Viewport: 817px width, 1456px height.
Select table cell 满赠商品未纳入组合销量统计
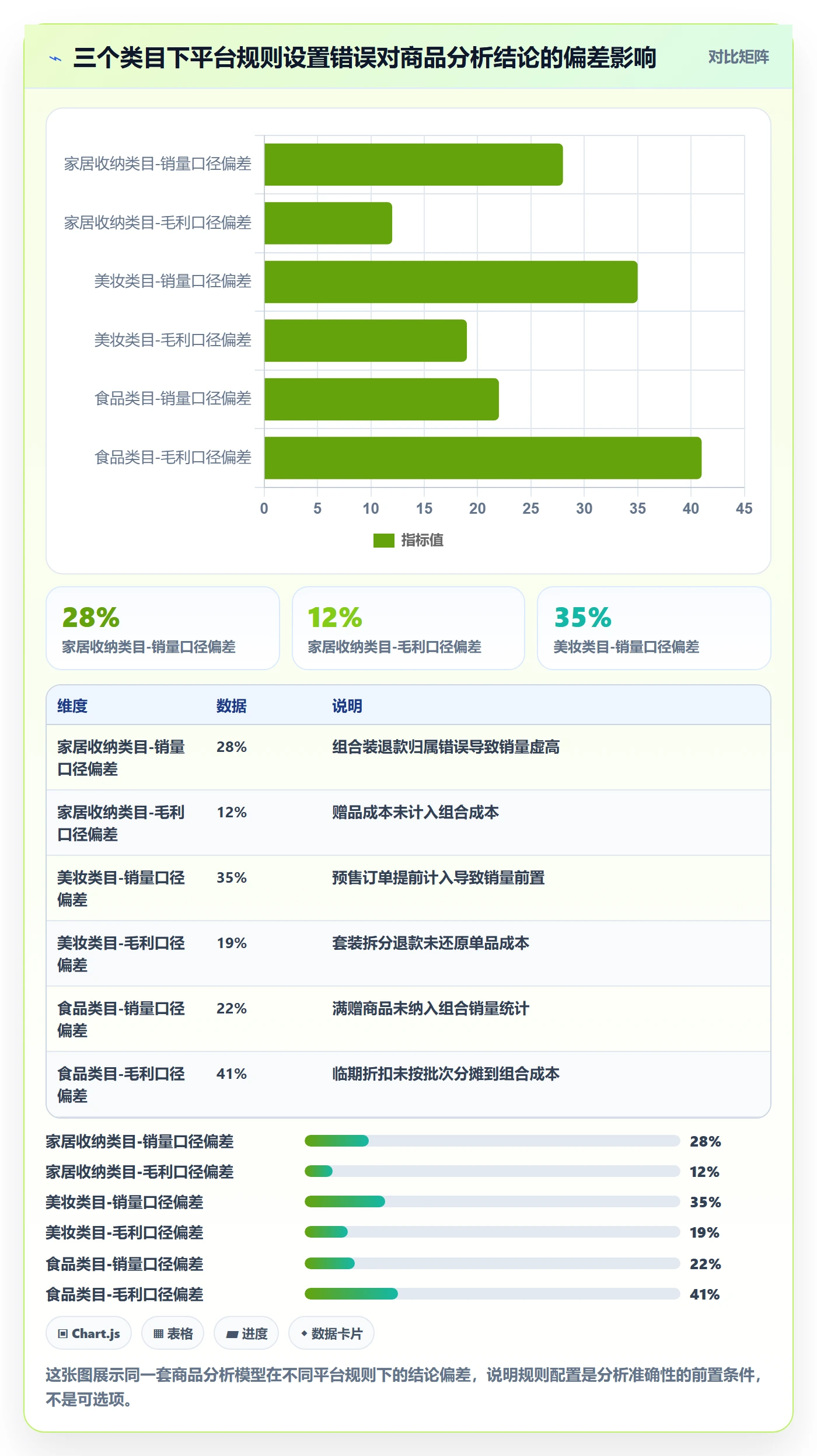431,1008
